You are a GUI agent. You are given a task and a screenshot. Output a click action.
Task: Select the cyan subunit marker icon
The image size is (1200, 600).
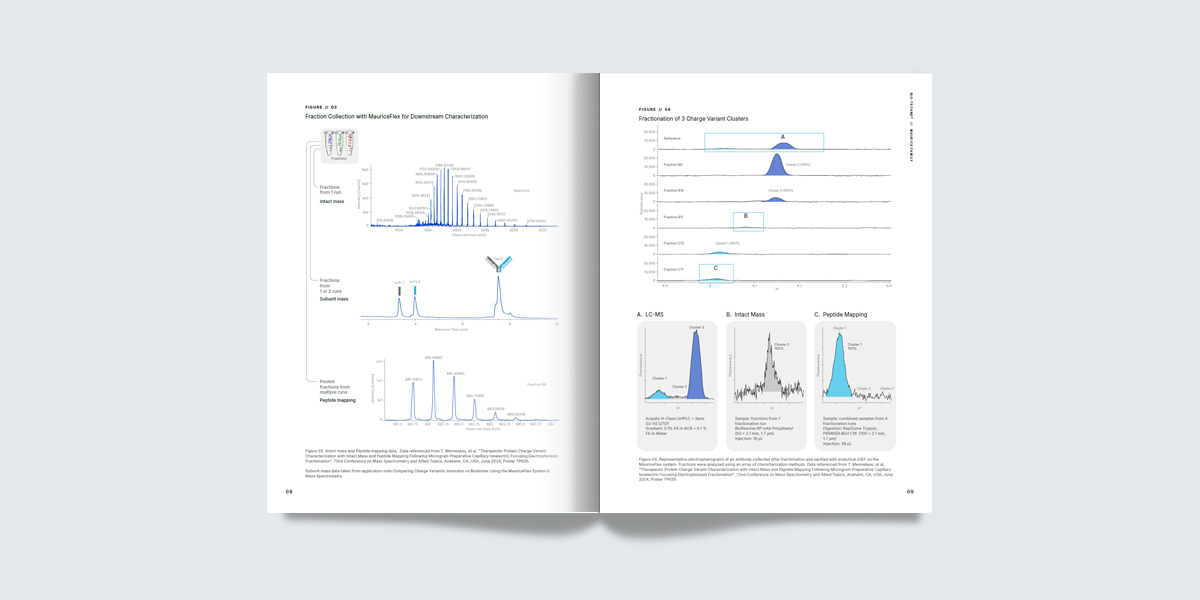click(x=415, y=290)
